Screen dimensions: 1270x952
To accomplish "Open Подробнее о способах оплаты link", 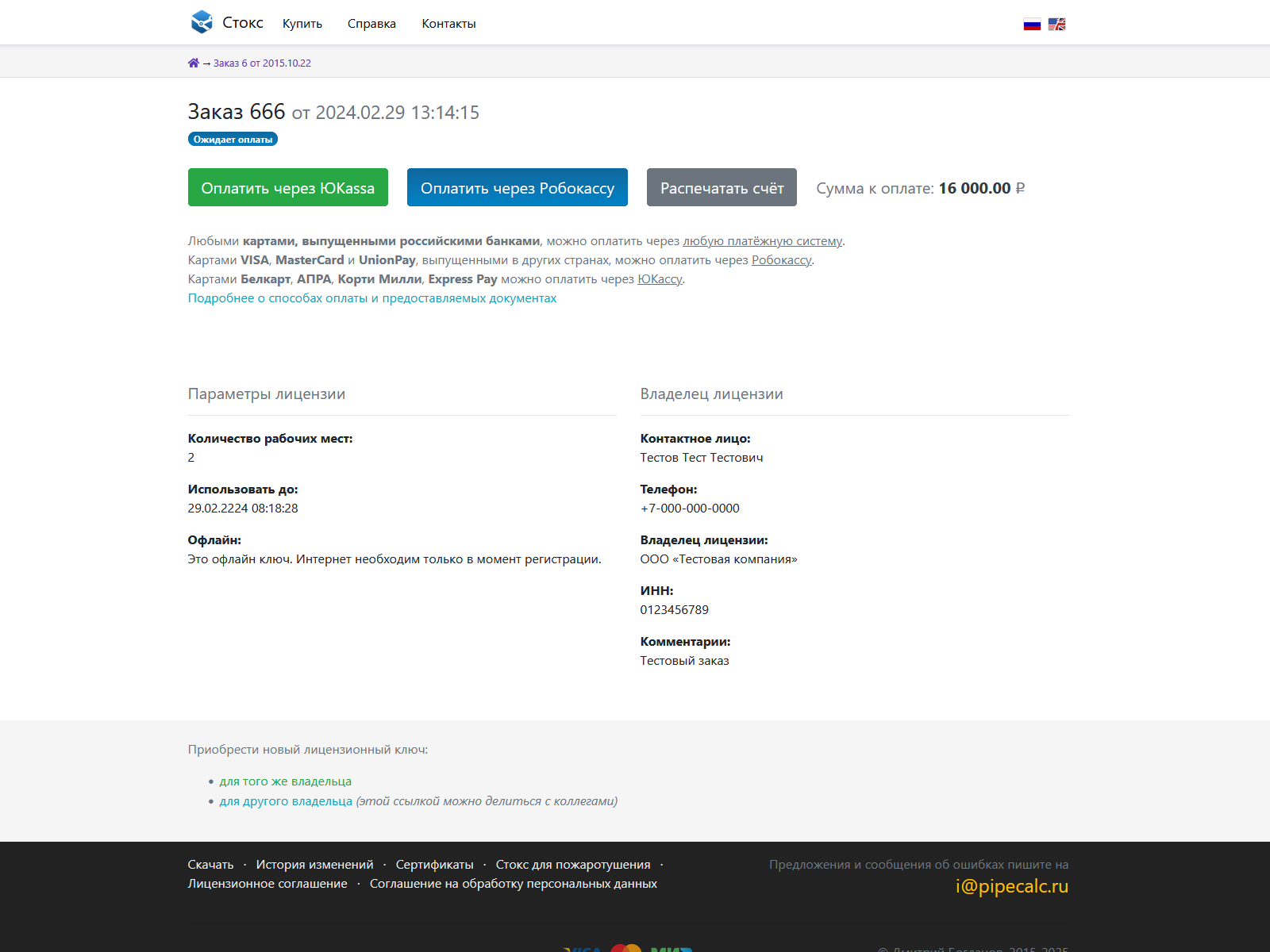I will coord(371,298).
